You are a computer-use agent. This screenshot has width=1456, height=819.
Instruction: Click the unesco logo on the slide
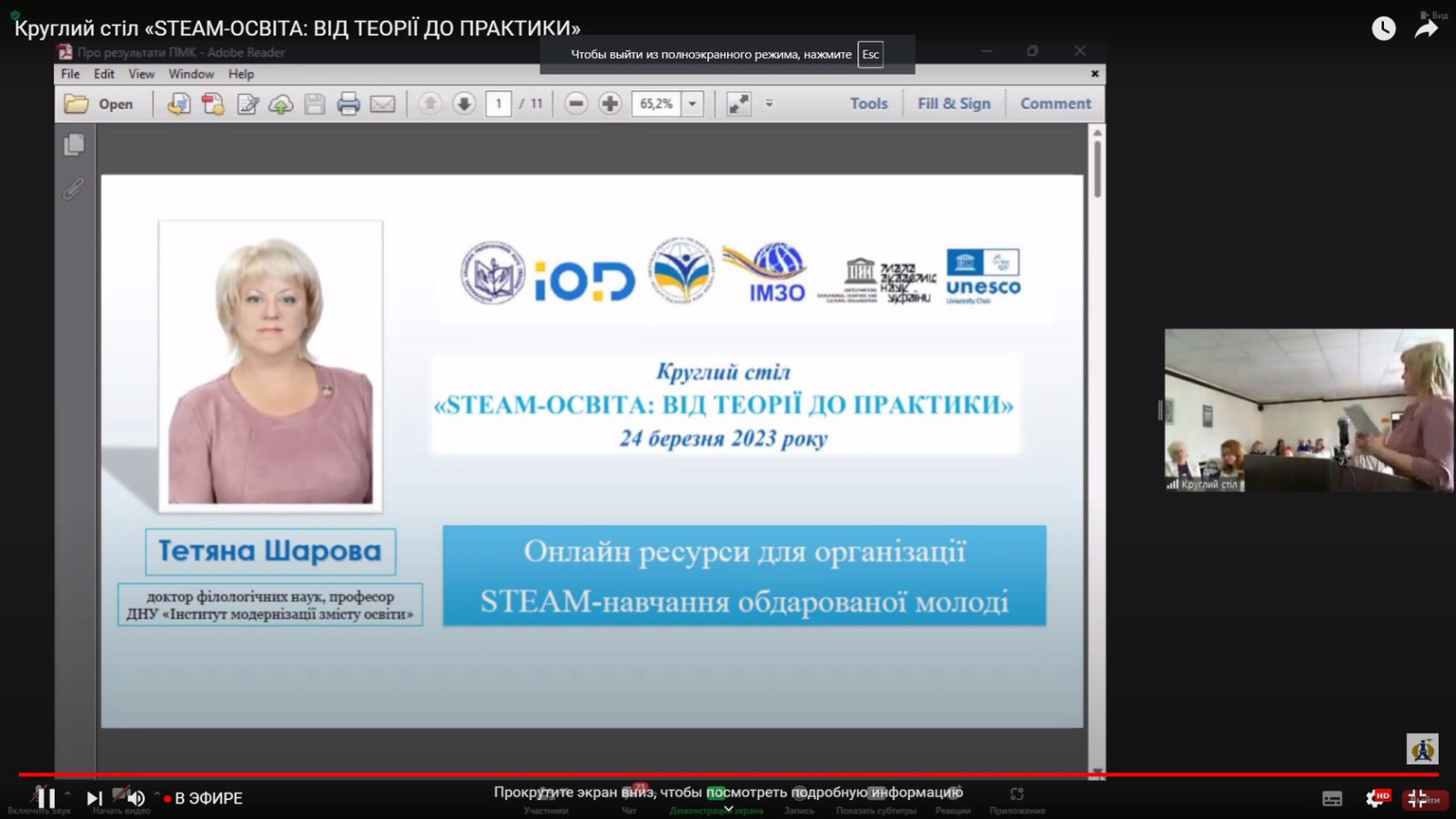tap(983, 276)
